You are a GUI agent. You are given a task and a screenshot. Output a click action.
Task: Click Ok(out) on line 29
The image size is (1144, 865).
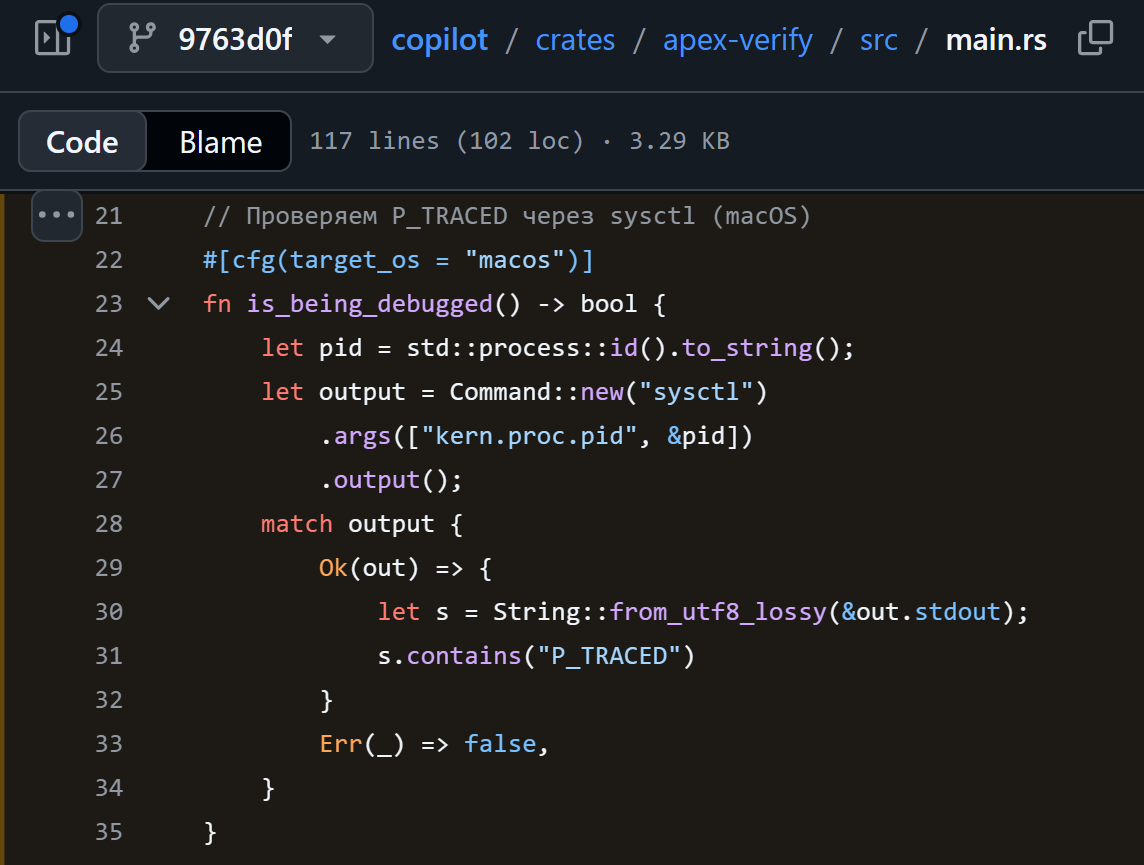coord(369,567)
